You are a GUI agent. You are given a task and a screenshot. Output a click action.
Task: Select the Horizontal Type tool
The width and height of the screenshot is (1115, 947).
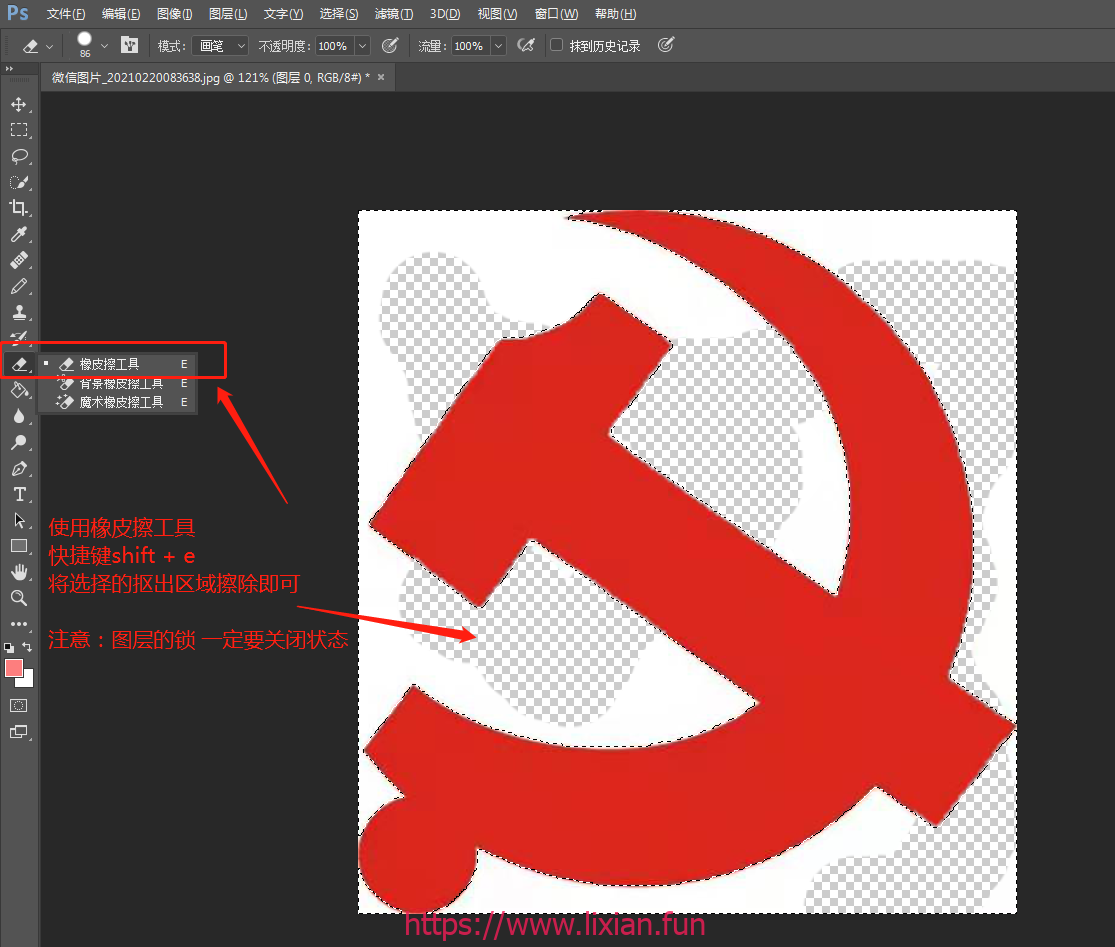18,494
